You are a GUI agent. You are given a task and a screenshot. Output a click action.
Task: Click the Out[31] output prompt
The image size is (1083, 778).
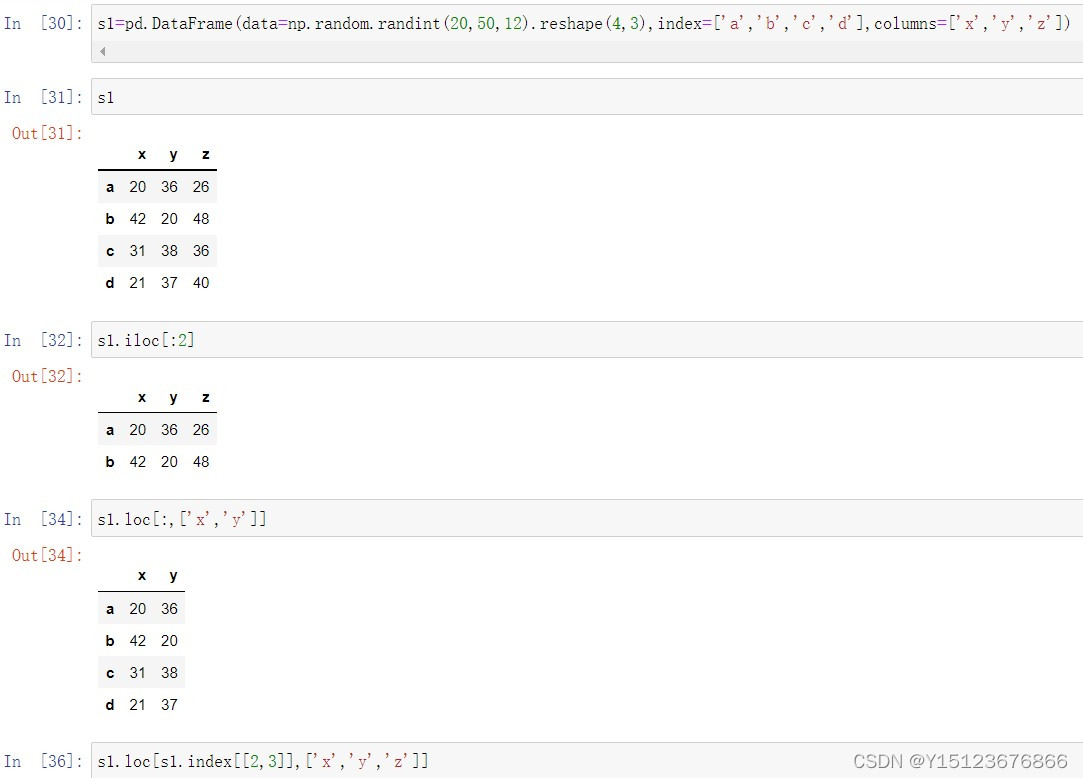47,133
